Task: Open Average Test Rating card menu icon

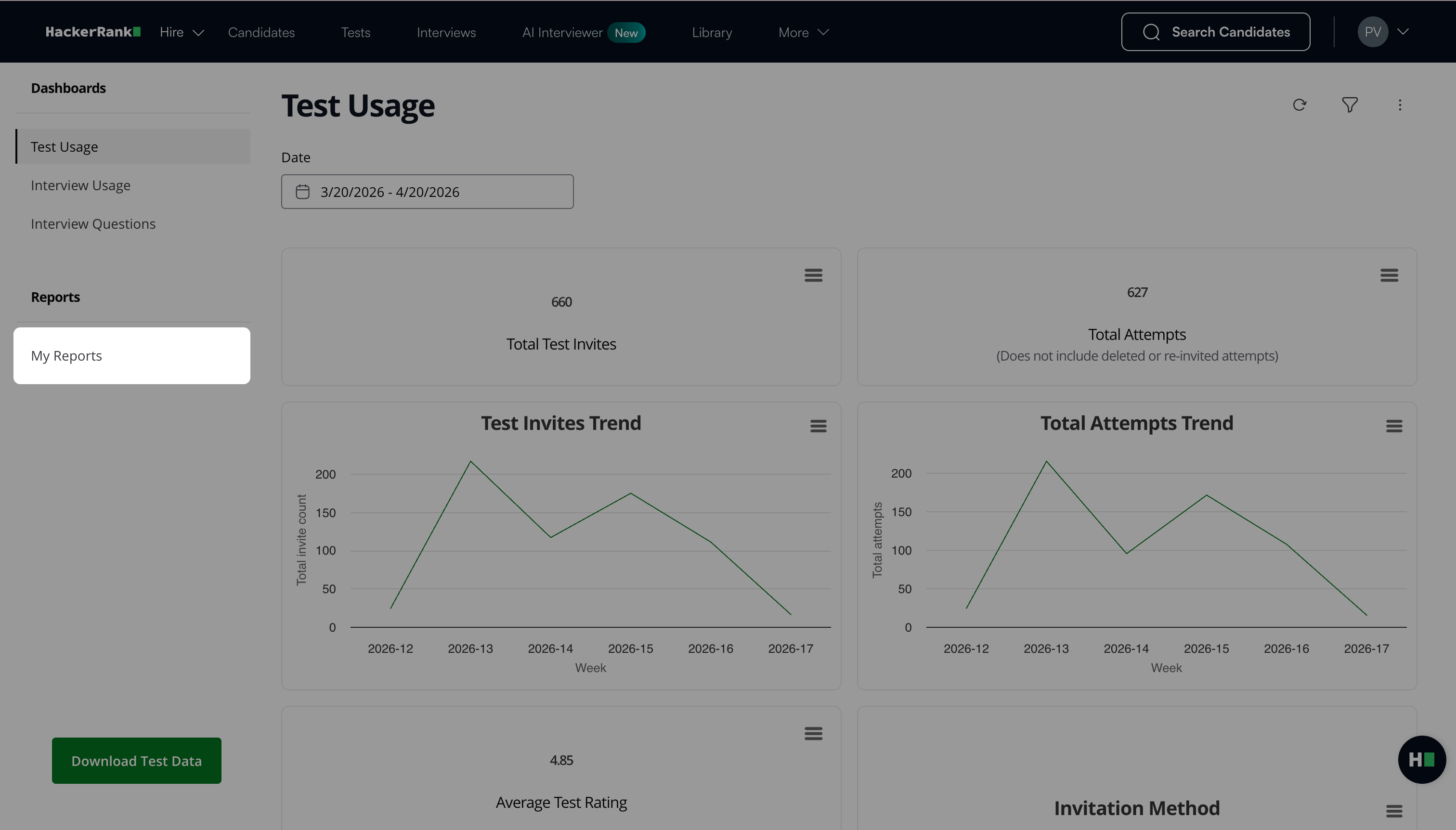Action: [x=813, y=733]
